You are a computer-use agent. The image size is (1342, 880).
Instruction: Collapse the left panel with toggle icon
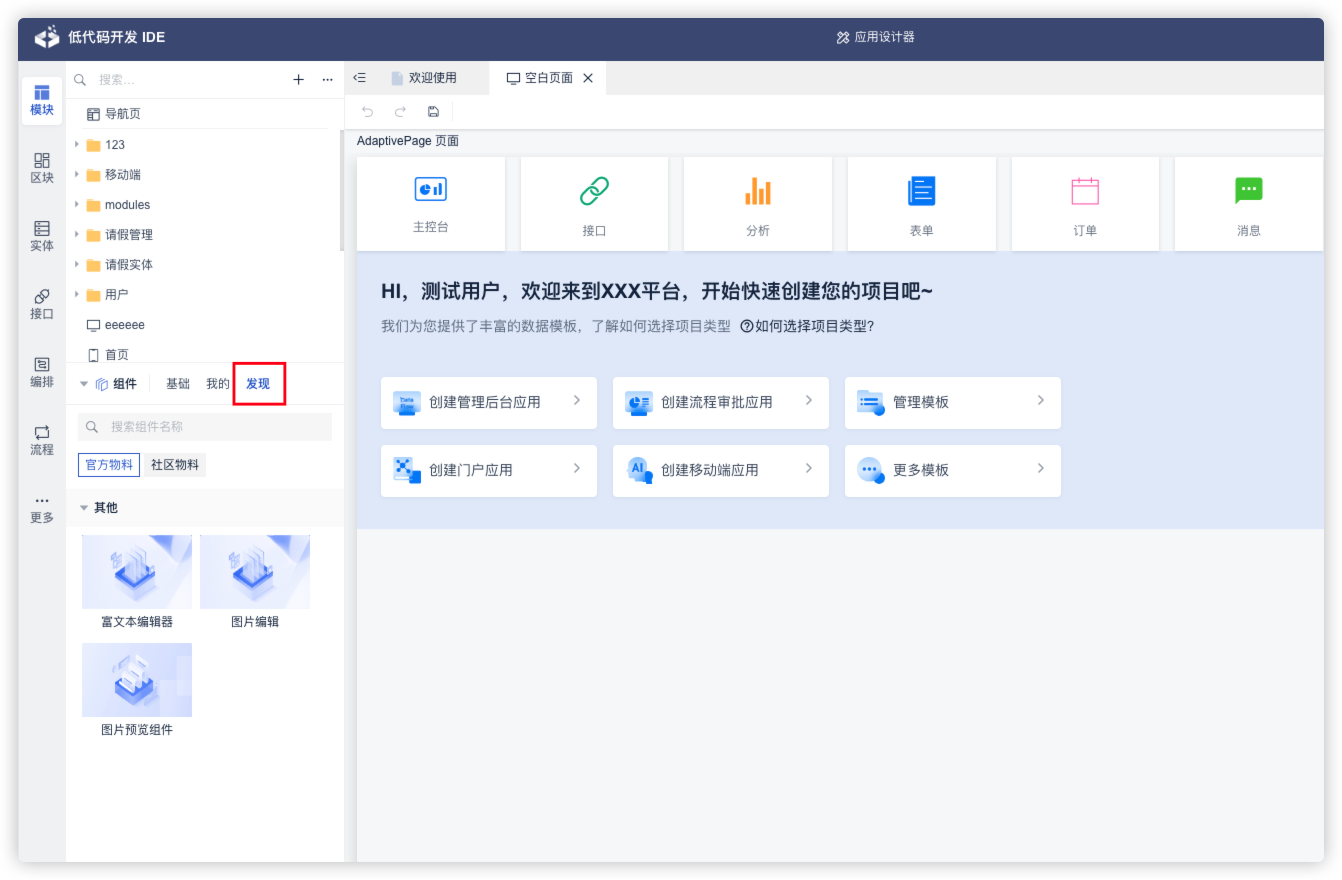(360, 78)
